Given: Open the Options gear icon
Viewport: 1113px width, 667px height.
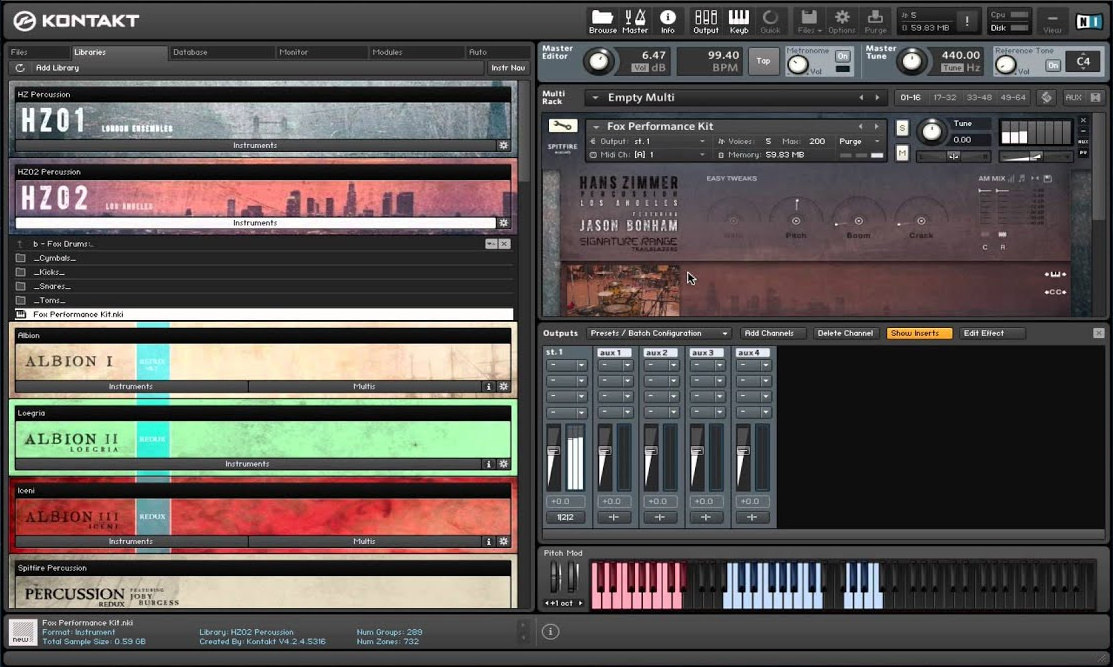Looking at the screenshot, I should [842, 21].
